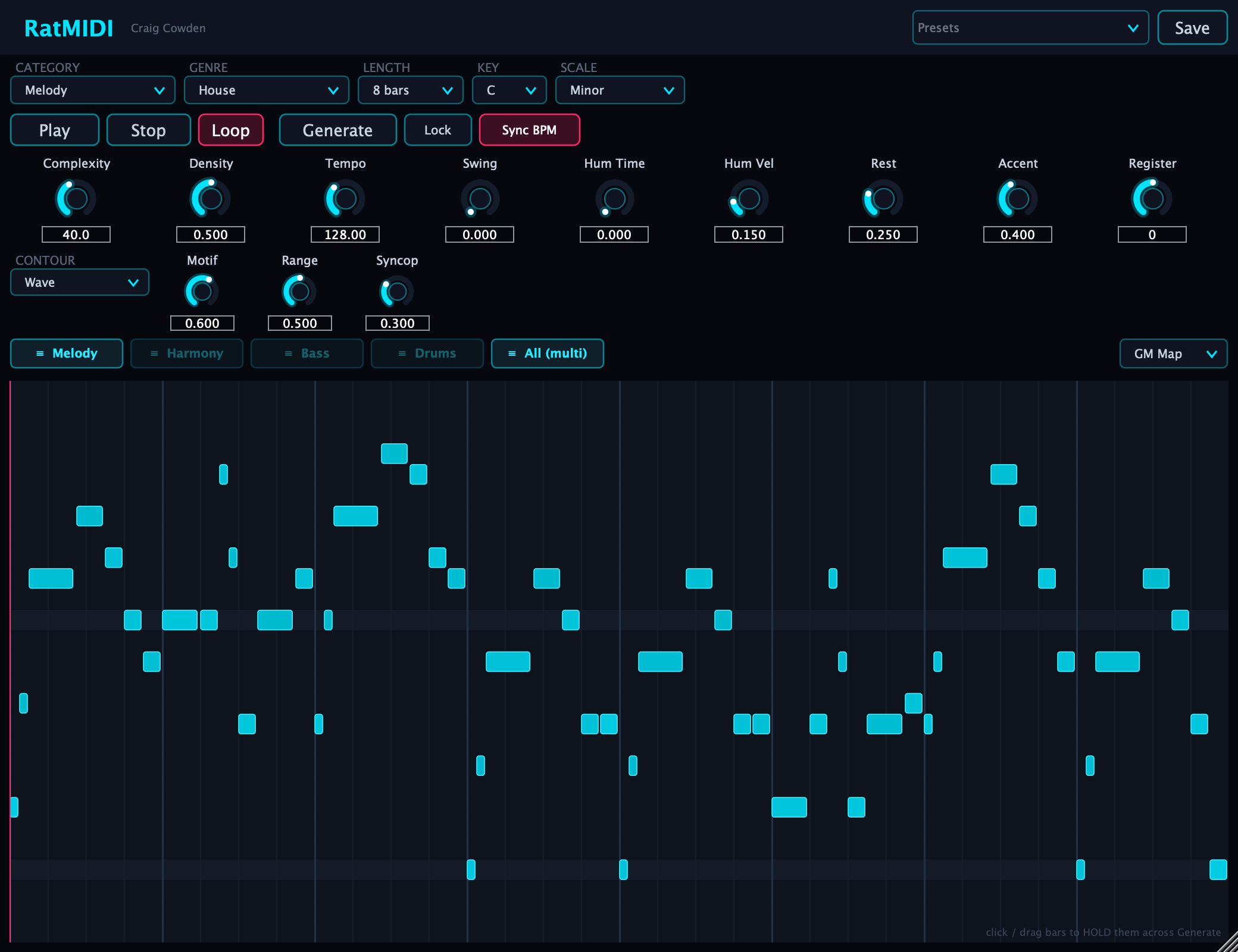Toggle the Loop button
The image size is (1238, 952).
pos(231,130)
